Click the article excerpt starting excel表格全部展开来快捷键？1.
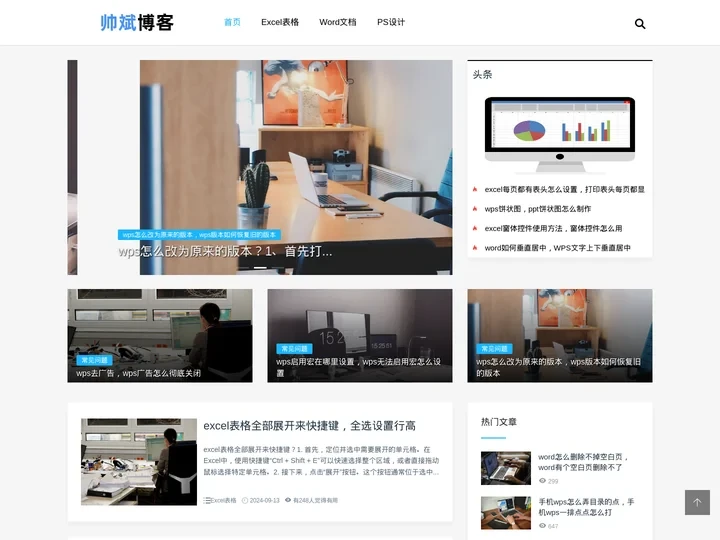 (x=321, y=461)
